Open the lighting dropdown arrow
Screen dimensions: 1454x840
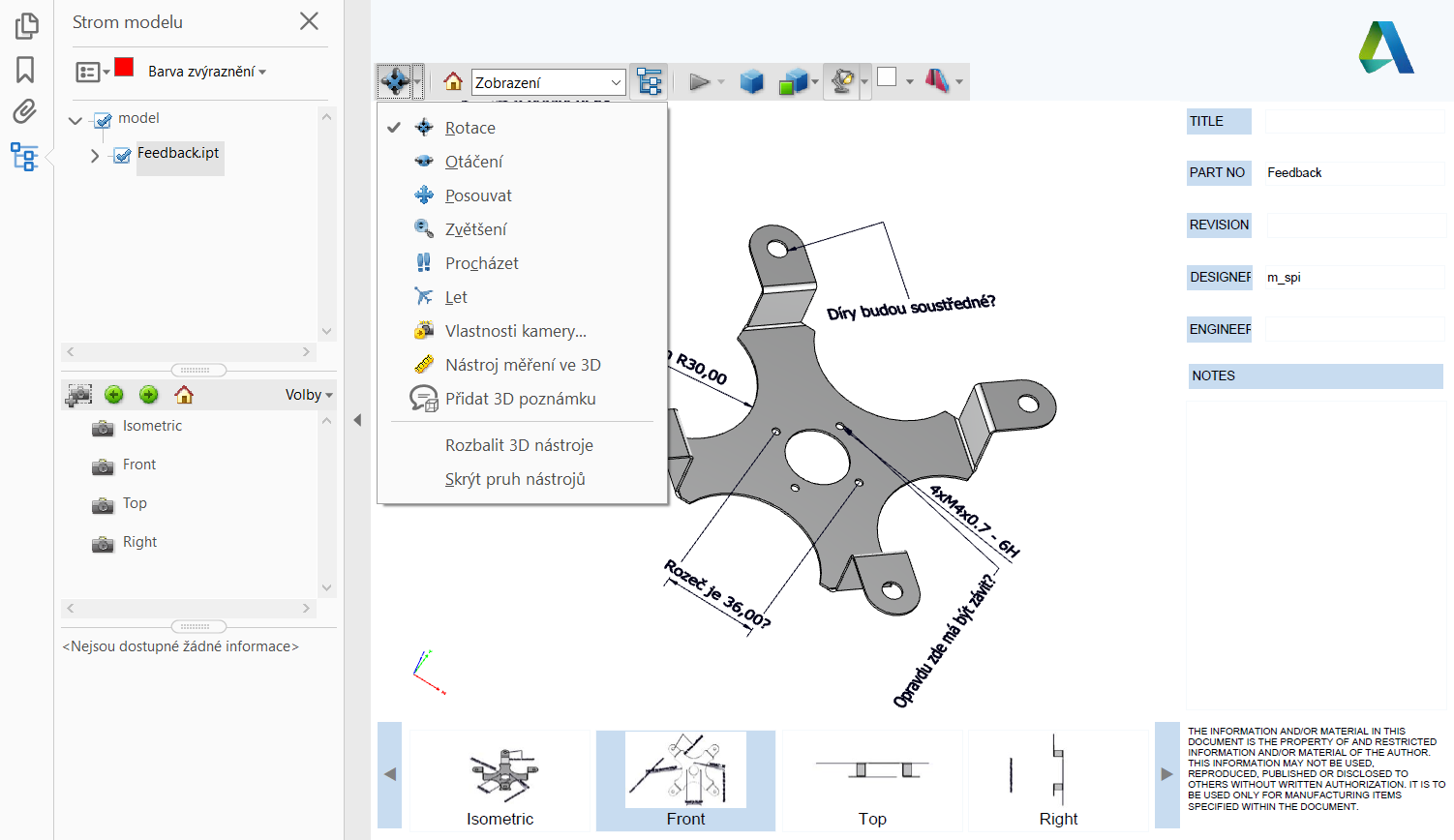[x=864, y=81]
